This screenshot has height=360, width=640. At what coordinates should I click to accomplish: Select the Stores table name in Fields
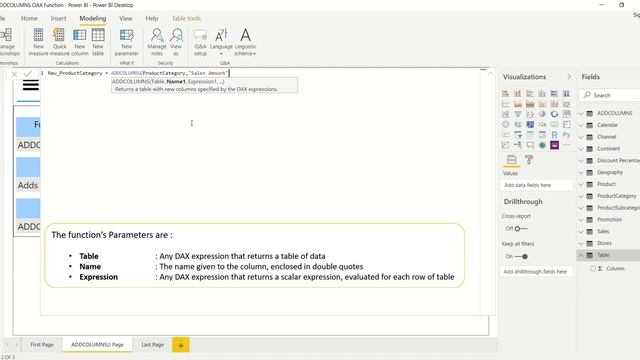coord(604,243)
